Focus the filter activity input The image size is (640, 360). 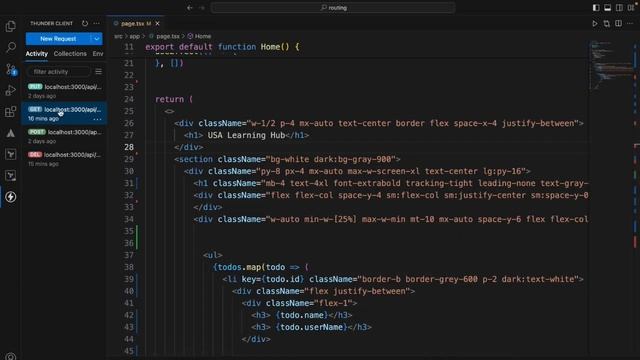[x=58, y=71]
